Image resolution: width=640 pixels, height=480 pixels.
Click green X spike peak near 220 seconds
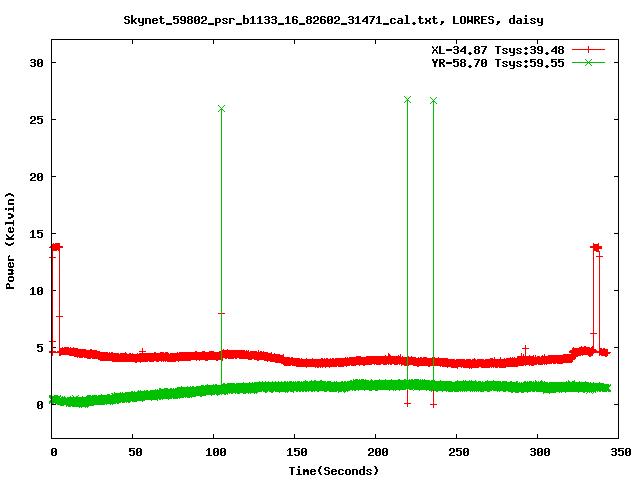tap(407, 100)
